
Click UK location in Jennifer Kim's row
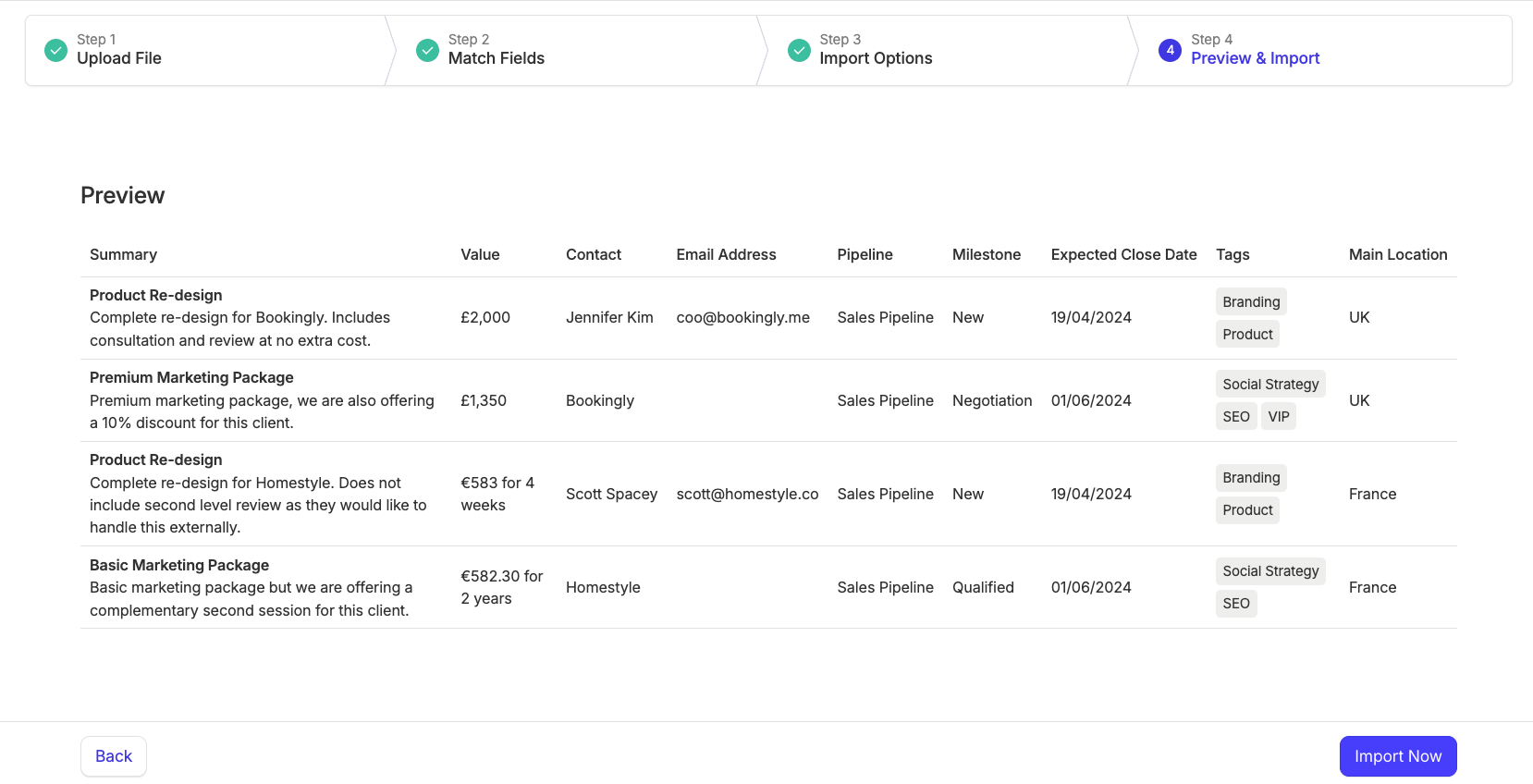(1359, 317)
